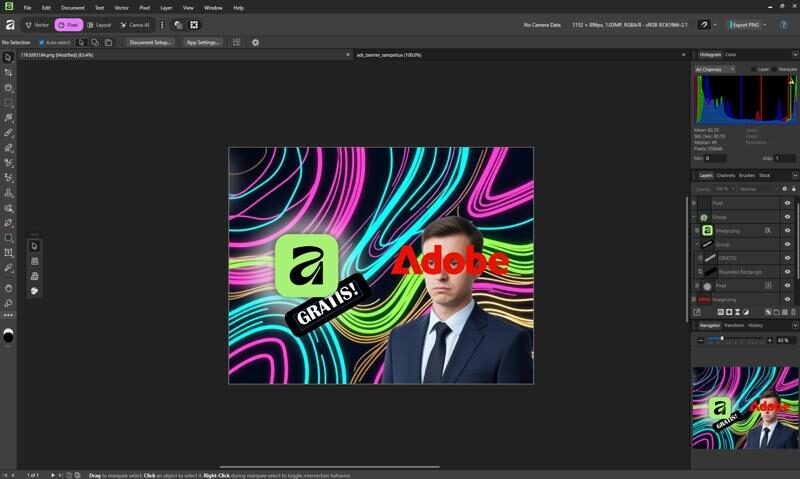Select the Clone stamp tool

(x=8, y=193)
